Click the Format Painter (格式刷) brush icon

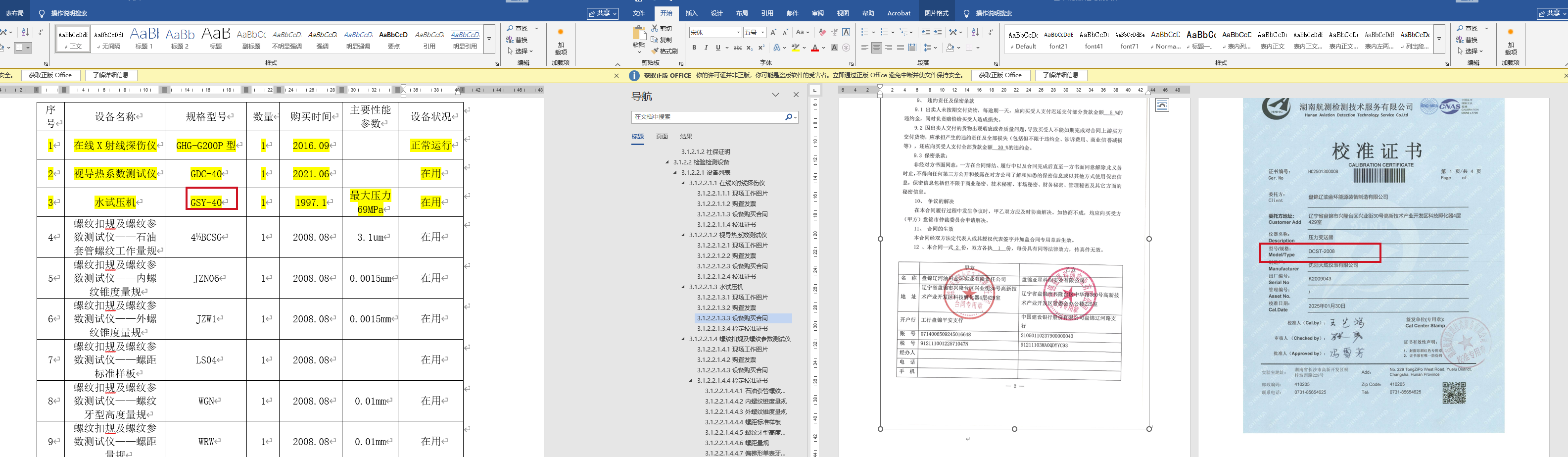(x=655, y=51)
